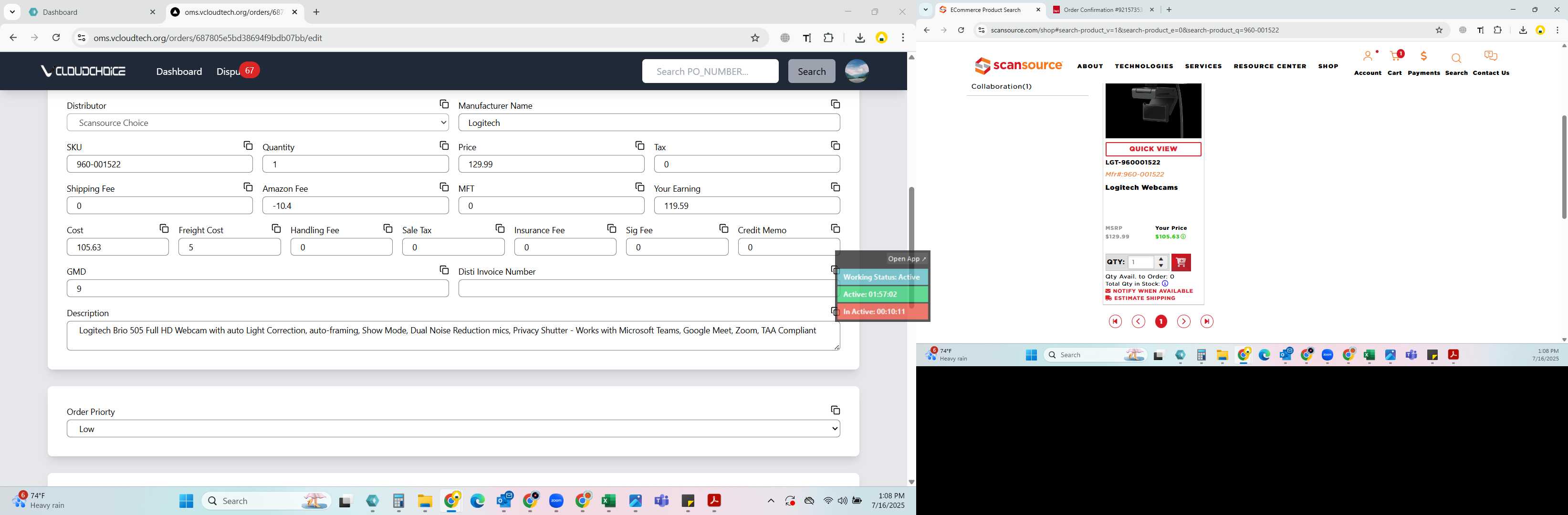Copy the Freight Cost value
The width and height of the screenshot is (1568, 515).
click(276, 228)
